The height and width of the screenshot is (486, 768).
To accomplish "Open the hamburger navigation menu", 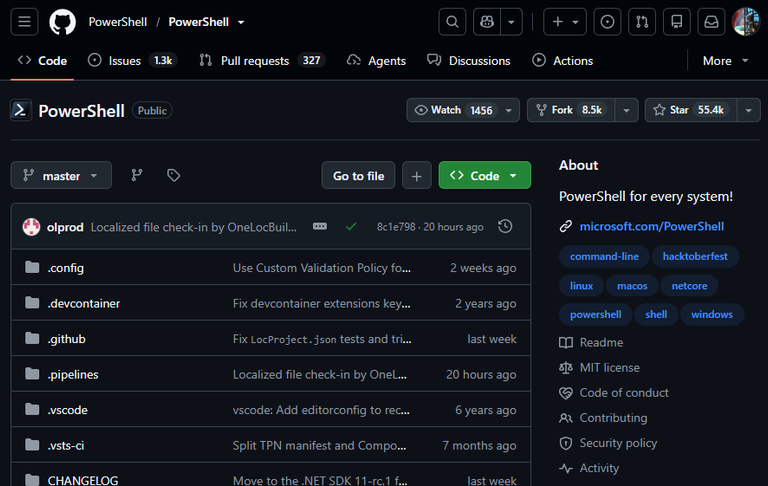I will pyautogui.click(x=24, y=22).
